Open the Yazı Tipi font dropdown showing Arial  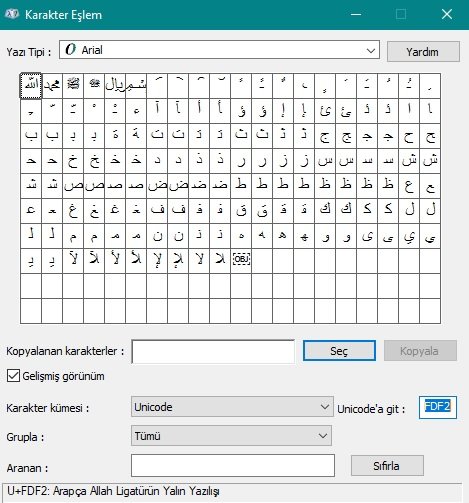[219, 50]
